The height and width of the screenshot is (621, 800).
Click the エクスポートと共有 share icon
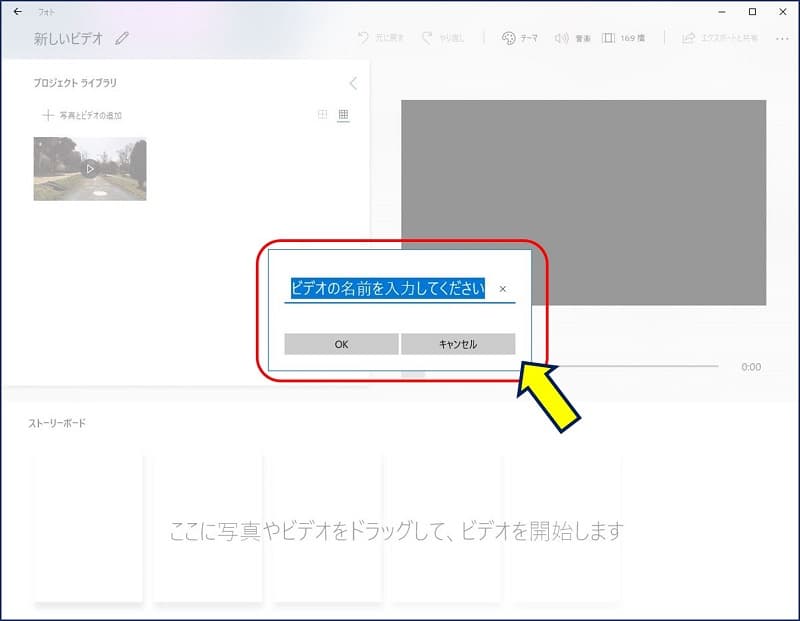pyautogui.click(x=688, y=38)
